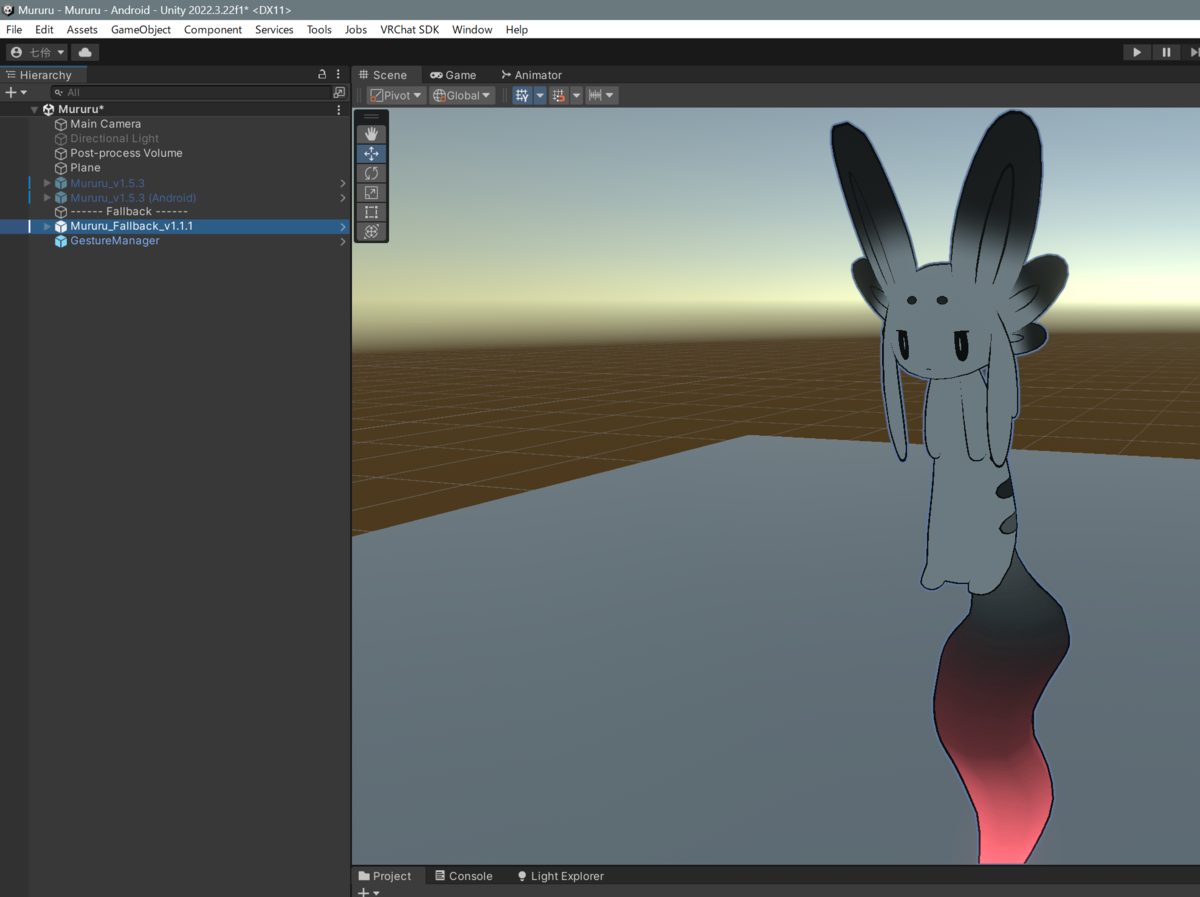Switch to the Game tab
The width and height of the screenshot is (1200, 897).
pyautogui.click(x=453, y=75)
